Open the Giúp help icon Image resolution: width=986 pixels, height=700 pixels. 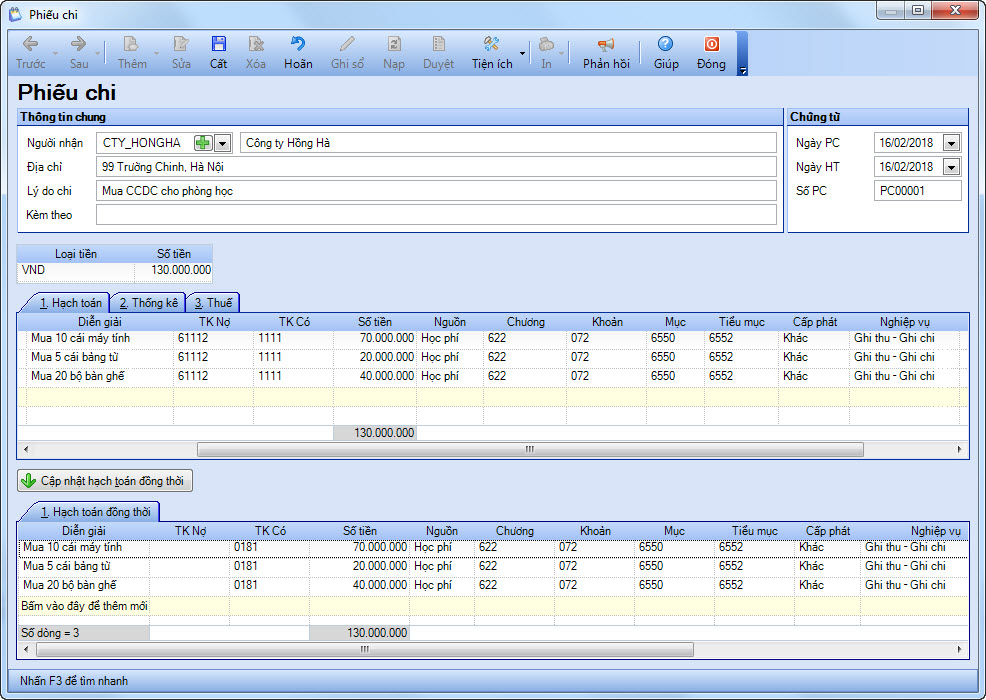(665, 44)
